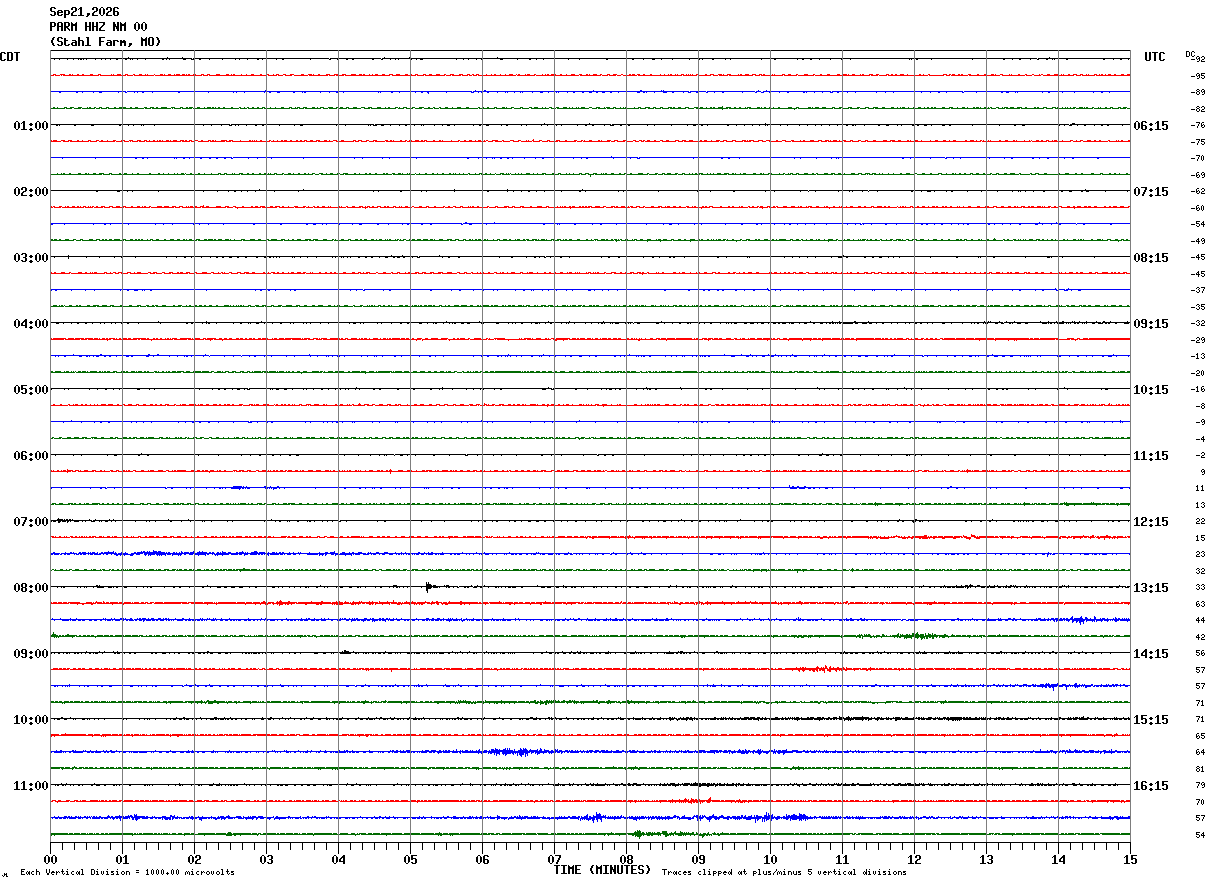Select the CDT timezone label
This screenshot has height=886, width=1210.
pyautogui.click(x=10, y=57)
